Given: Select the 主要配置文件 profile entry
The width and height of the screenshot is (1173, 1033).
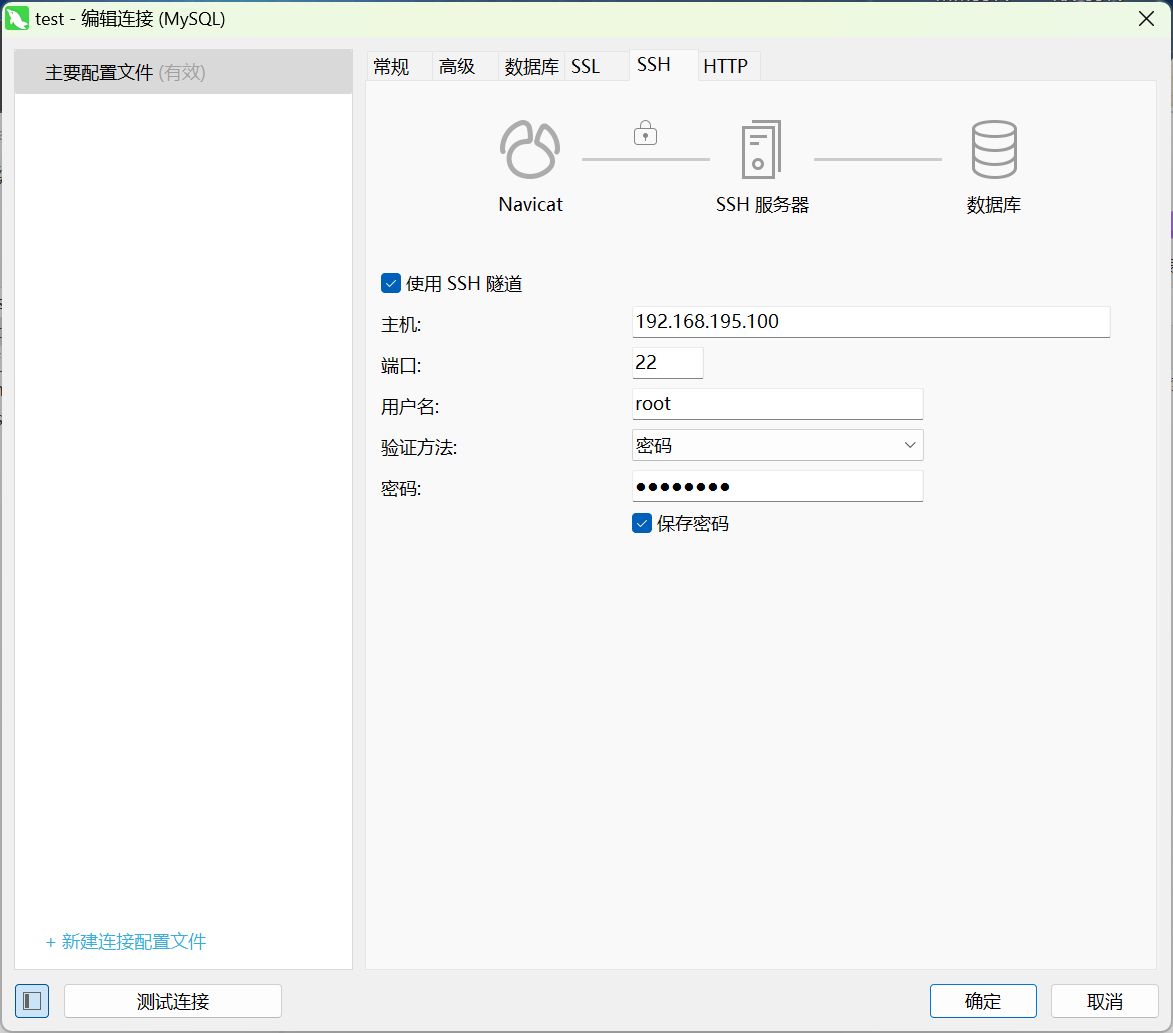Looking at the screenshot, I should (183, 72).
